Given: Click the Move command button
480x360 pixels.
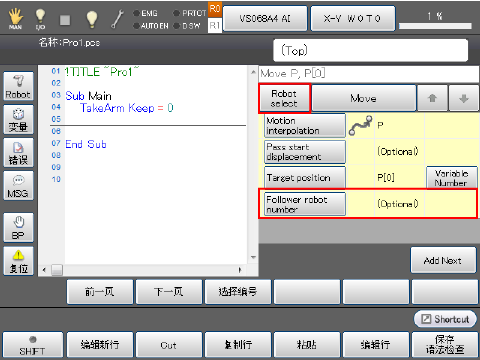Looking at the screenshot, I should coord(364,98).
